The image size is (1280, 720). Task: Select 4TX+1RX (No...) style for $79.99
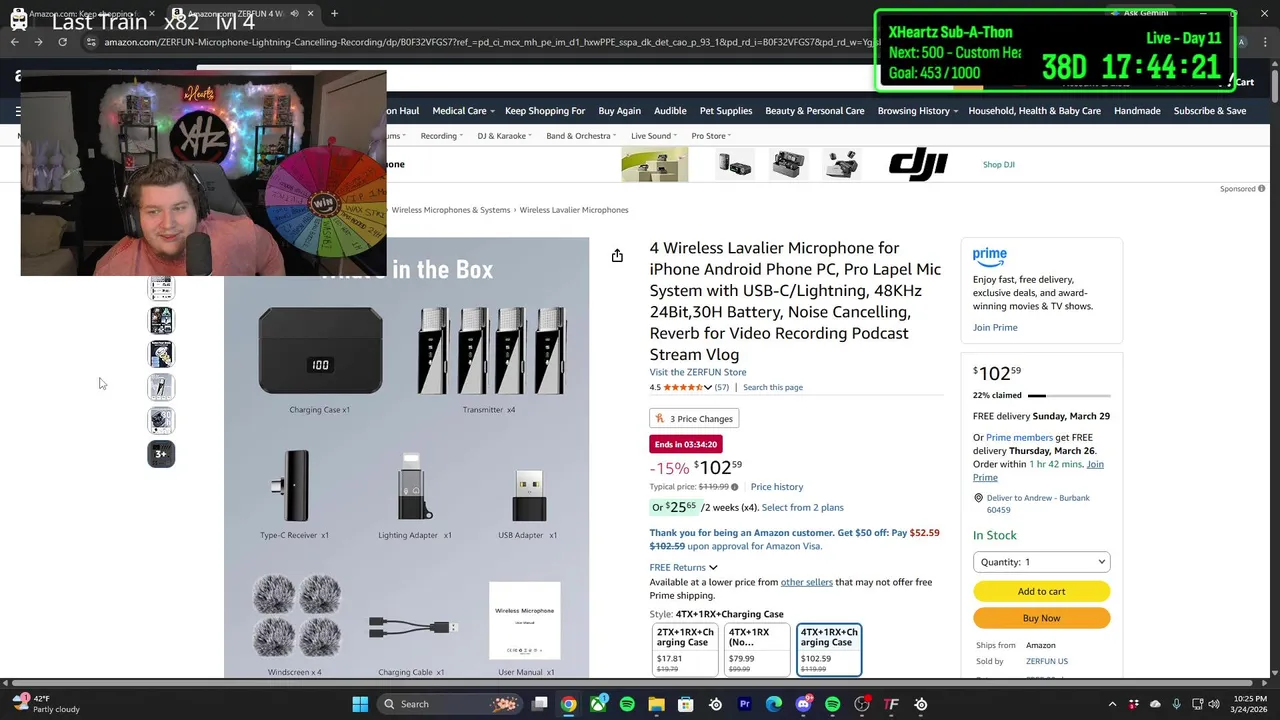[755, 649]
